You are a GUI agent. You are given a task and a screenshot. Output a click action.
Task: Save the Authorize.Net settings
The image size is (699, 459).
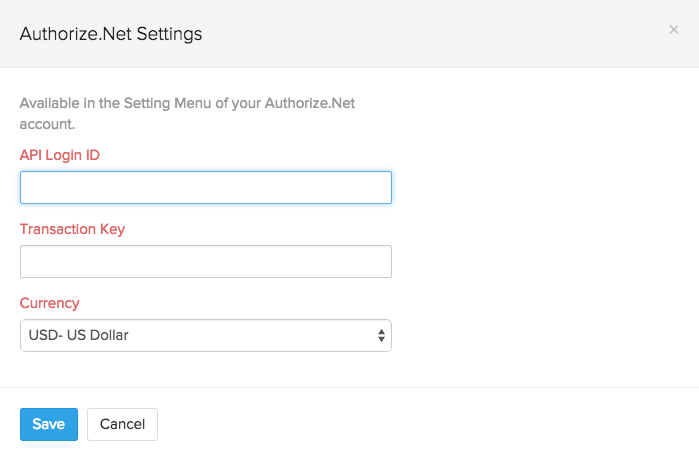tap(48, 424)
